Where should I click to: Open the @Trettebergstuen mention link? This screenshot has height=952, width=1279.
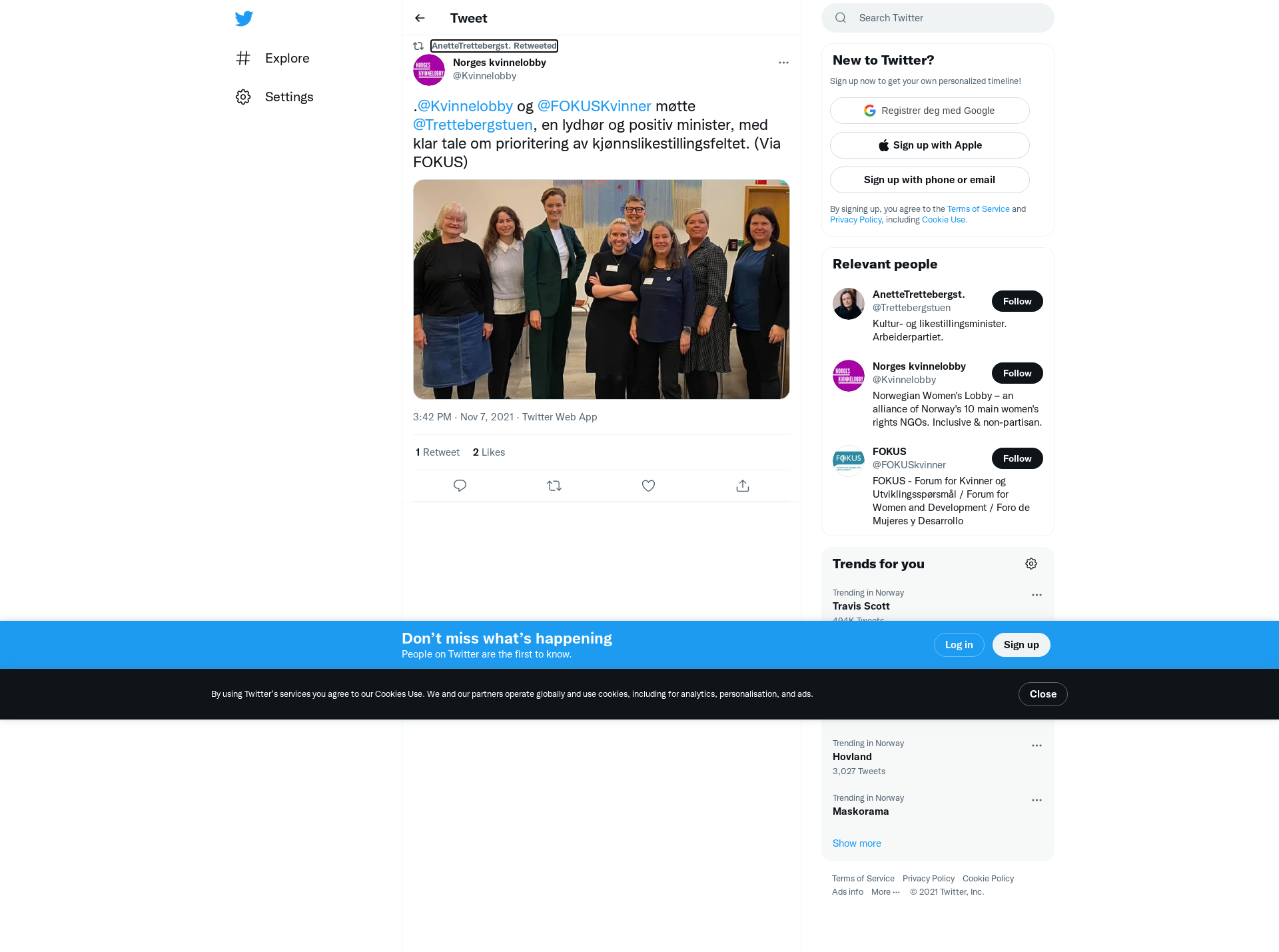473,125
